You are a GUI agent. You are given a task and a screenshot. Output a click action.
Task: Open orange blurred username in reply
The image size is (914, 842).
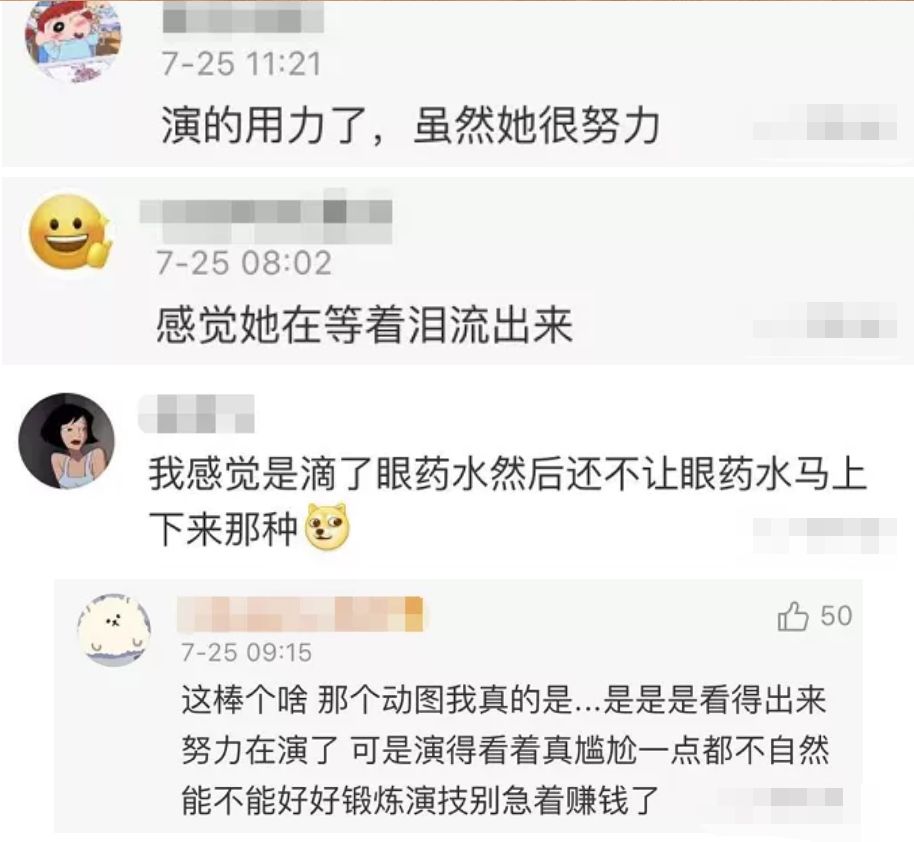tap(300, 614)
